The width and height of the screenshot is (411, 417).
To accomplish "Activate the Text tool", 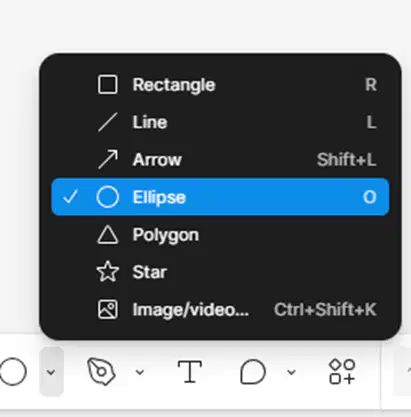I will pyautogui.click(x=190, y=372).
